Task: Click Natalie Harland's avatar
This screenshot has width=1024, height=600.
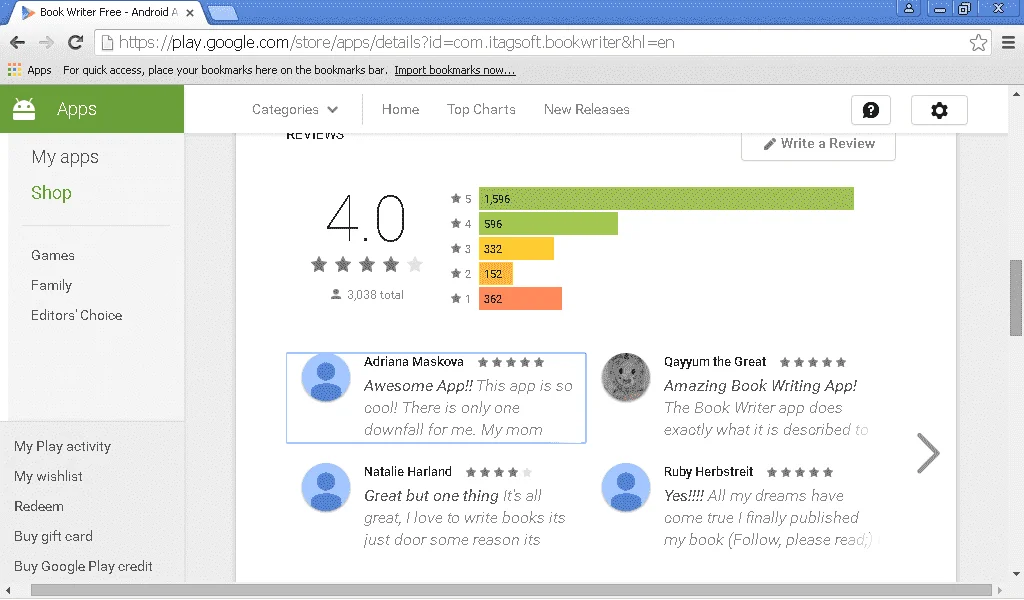Action: coord(326,488)
